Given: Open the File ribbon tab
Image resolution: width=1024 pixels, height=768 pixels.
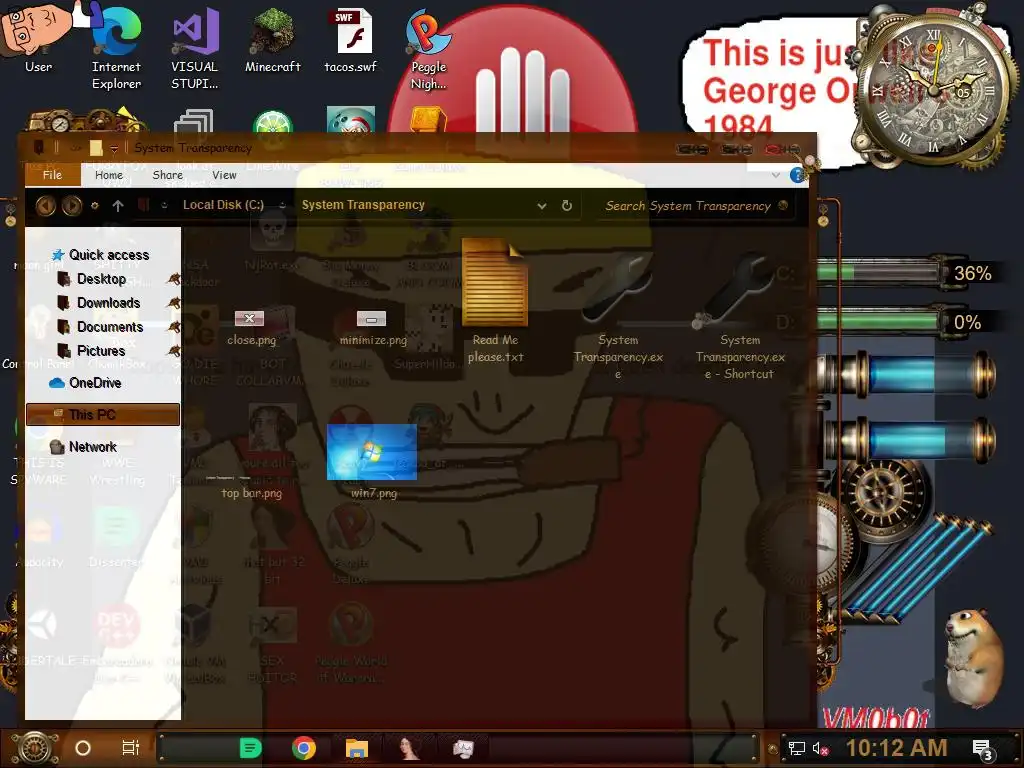Looking at the screenshot, I should click(x=52, y=175).
